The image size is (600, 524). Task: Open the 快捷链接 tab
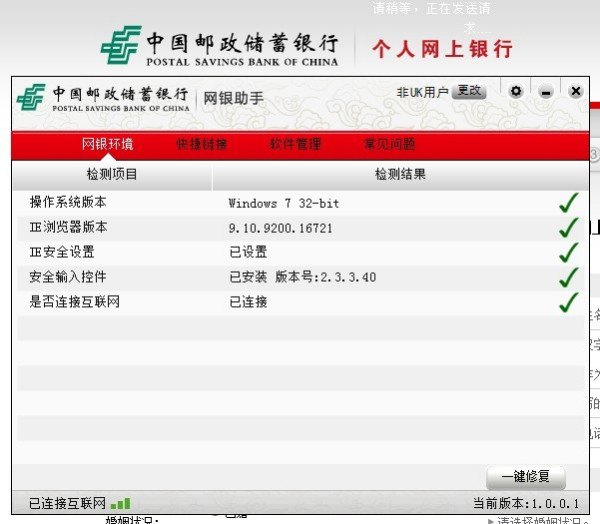202,144
